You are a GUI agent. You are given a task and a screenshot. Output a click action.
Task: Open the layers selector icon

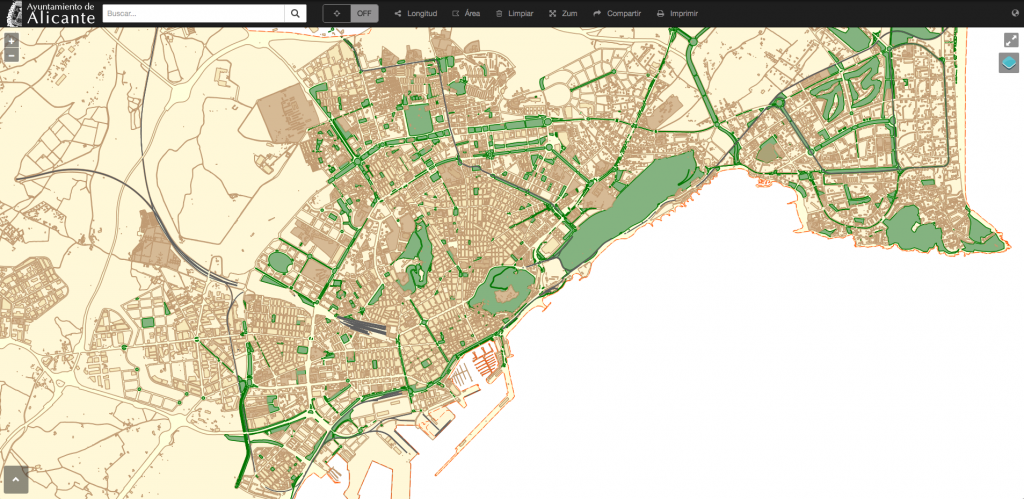coord(1009,63)
